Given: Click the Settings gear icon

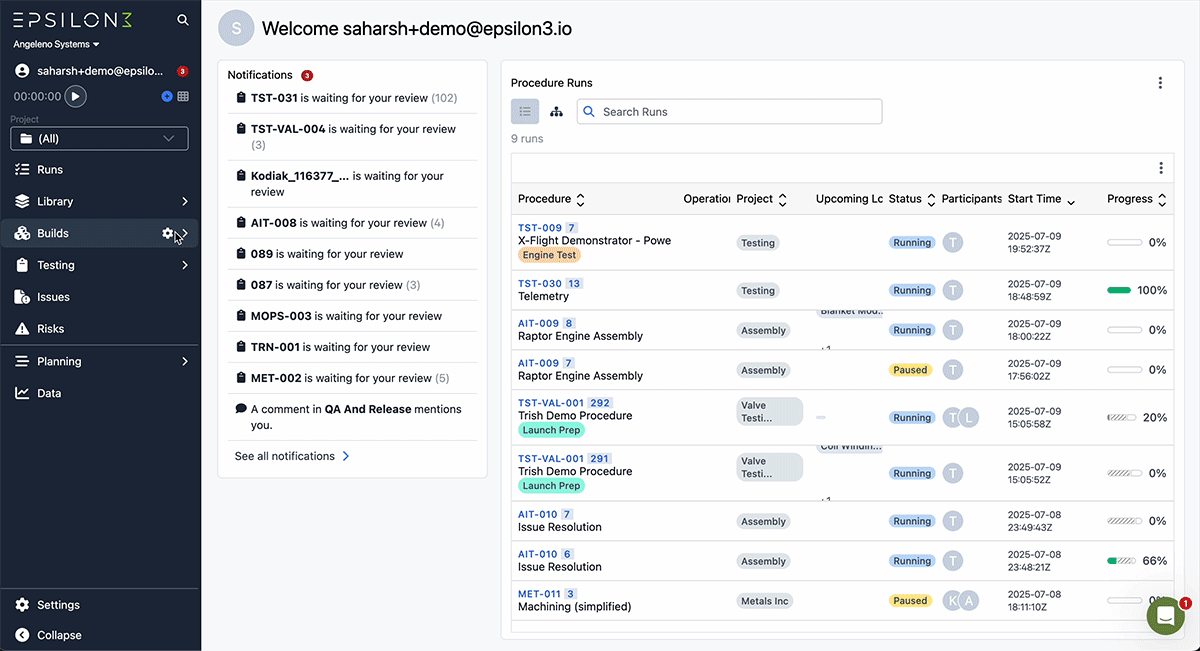Looking at the screenshot, I should pyautogui.click(x=22, y=605).
